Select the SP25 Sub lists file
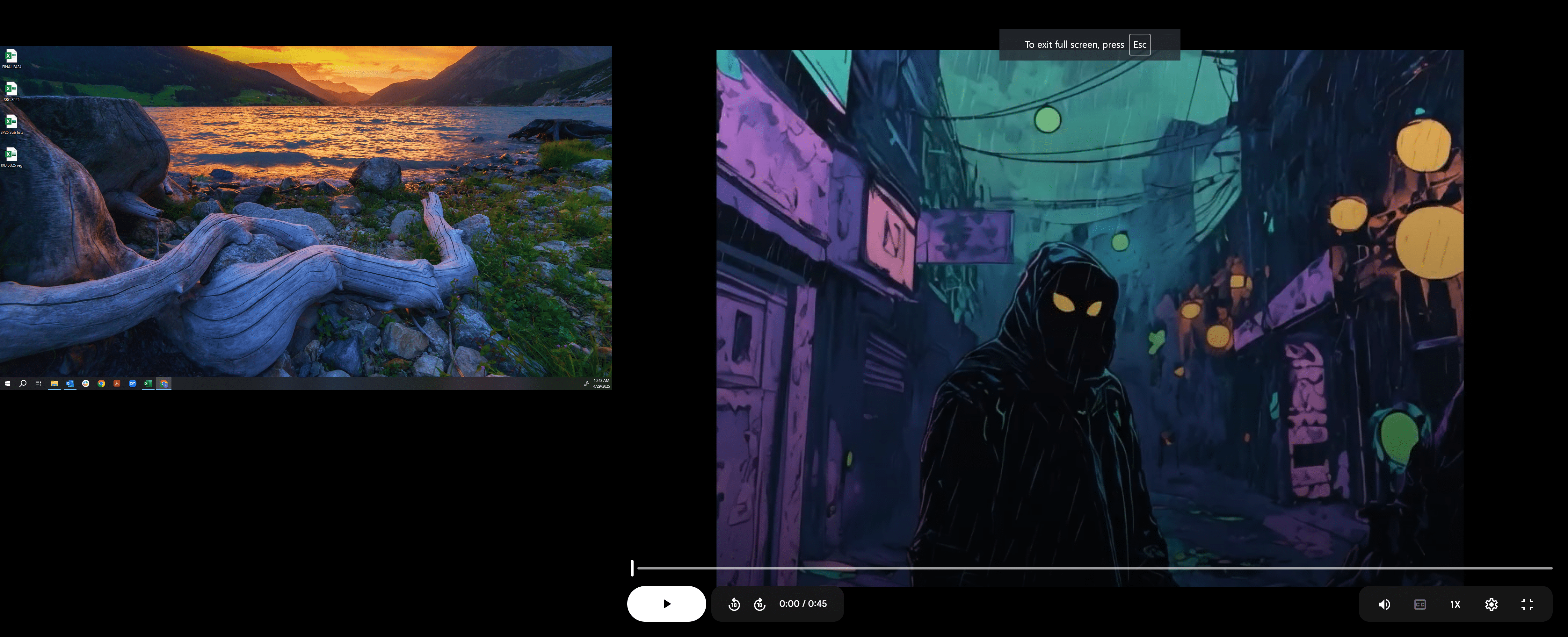The height and width of the screenshot is (637, 1568). pyautogui.click(x=11, y=123)
